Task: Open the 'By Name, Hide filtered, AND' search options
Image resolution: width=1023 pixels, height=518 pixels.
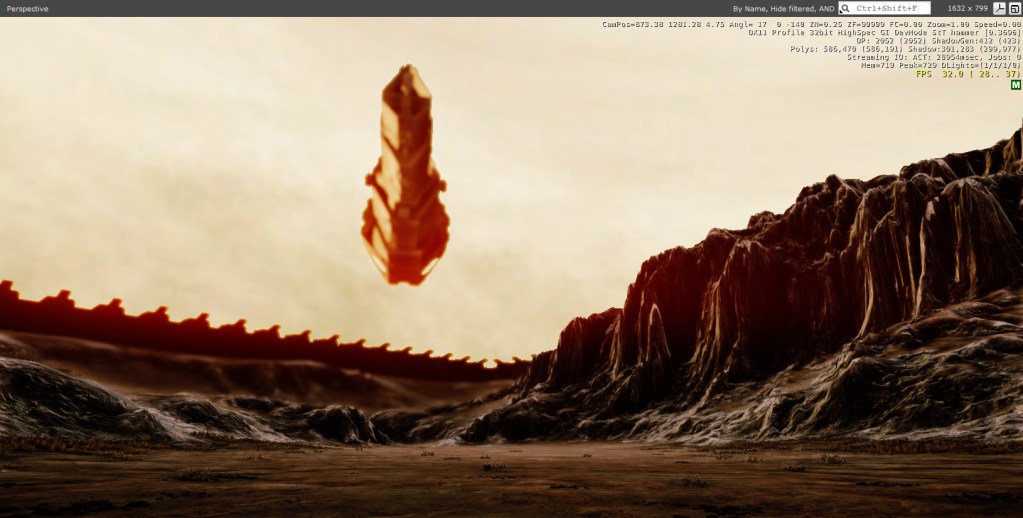Action: point(783,8)
